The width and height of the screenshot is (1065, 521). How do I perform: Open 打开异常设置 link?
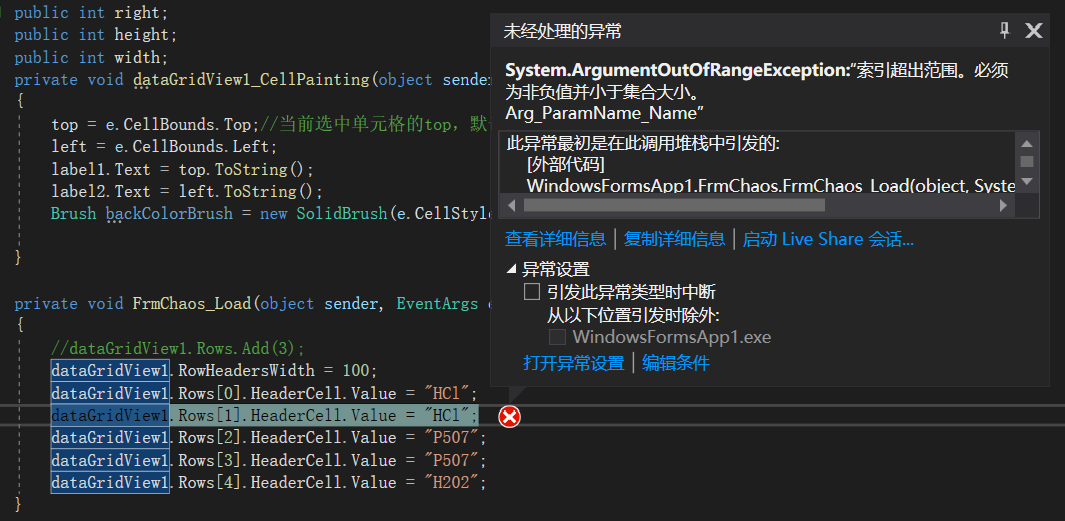pos(573,363)
